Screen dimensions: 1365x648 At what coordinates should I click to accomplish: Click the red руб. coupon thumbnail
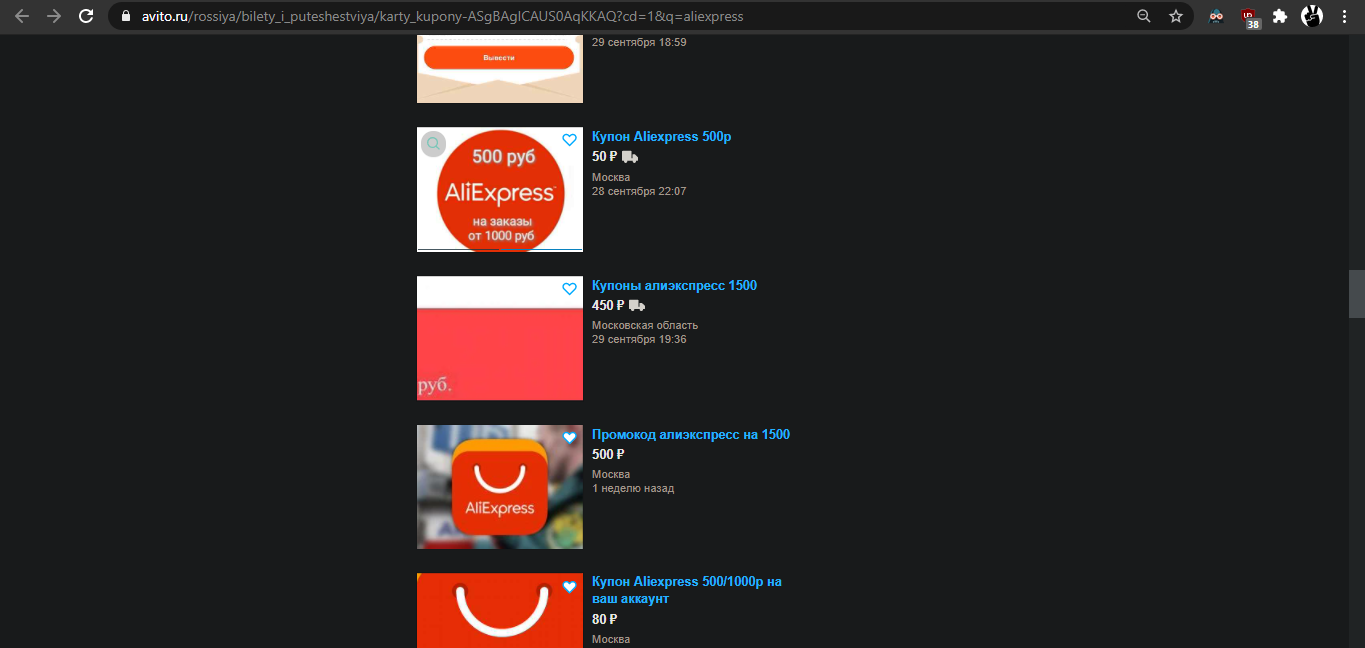click(500, 338)
